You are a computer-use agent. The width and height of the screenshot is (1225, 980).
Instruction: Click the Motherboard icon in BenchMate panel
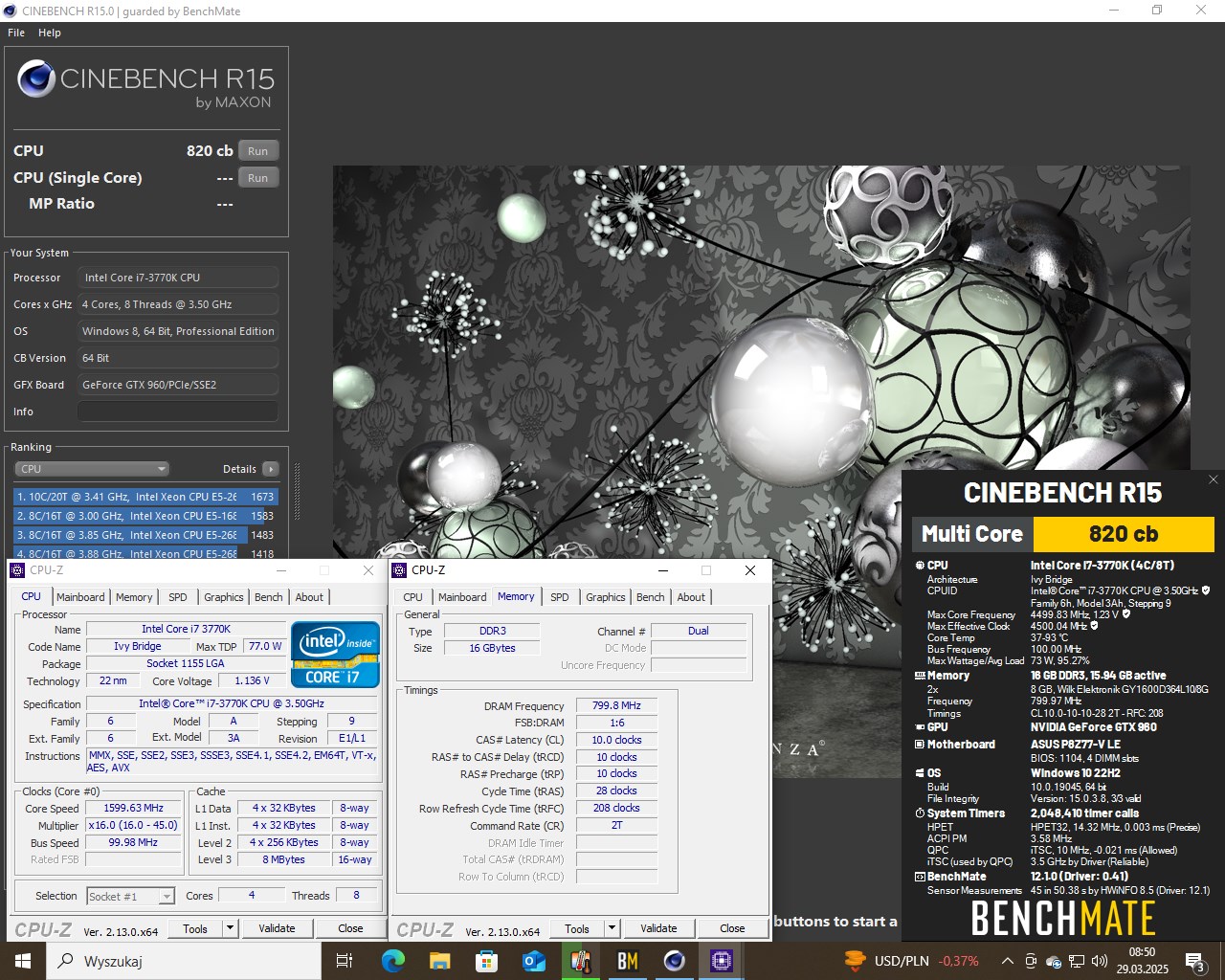[920, 745]
